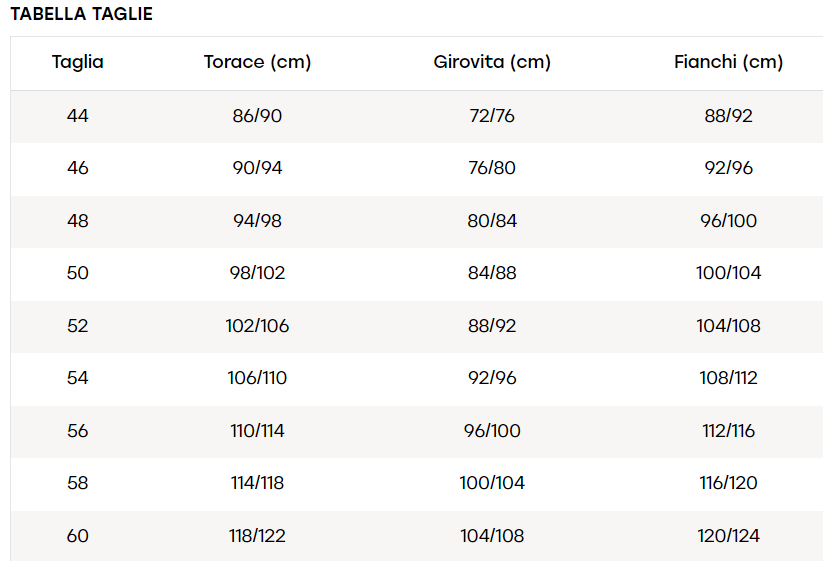Click the 92/96 girovita value for size 54
Viewport: 823px width, 561px height.
492,378
